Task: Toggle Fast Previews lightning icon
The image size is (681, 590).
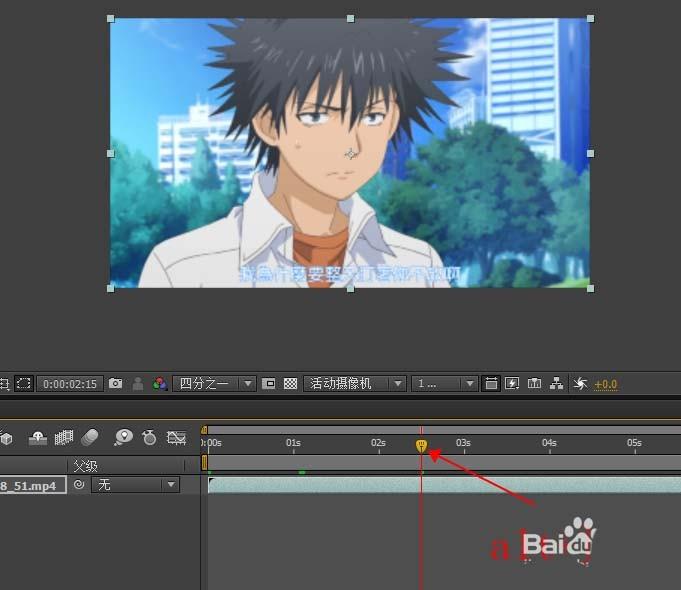Action: [512, 383]
